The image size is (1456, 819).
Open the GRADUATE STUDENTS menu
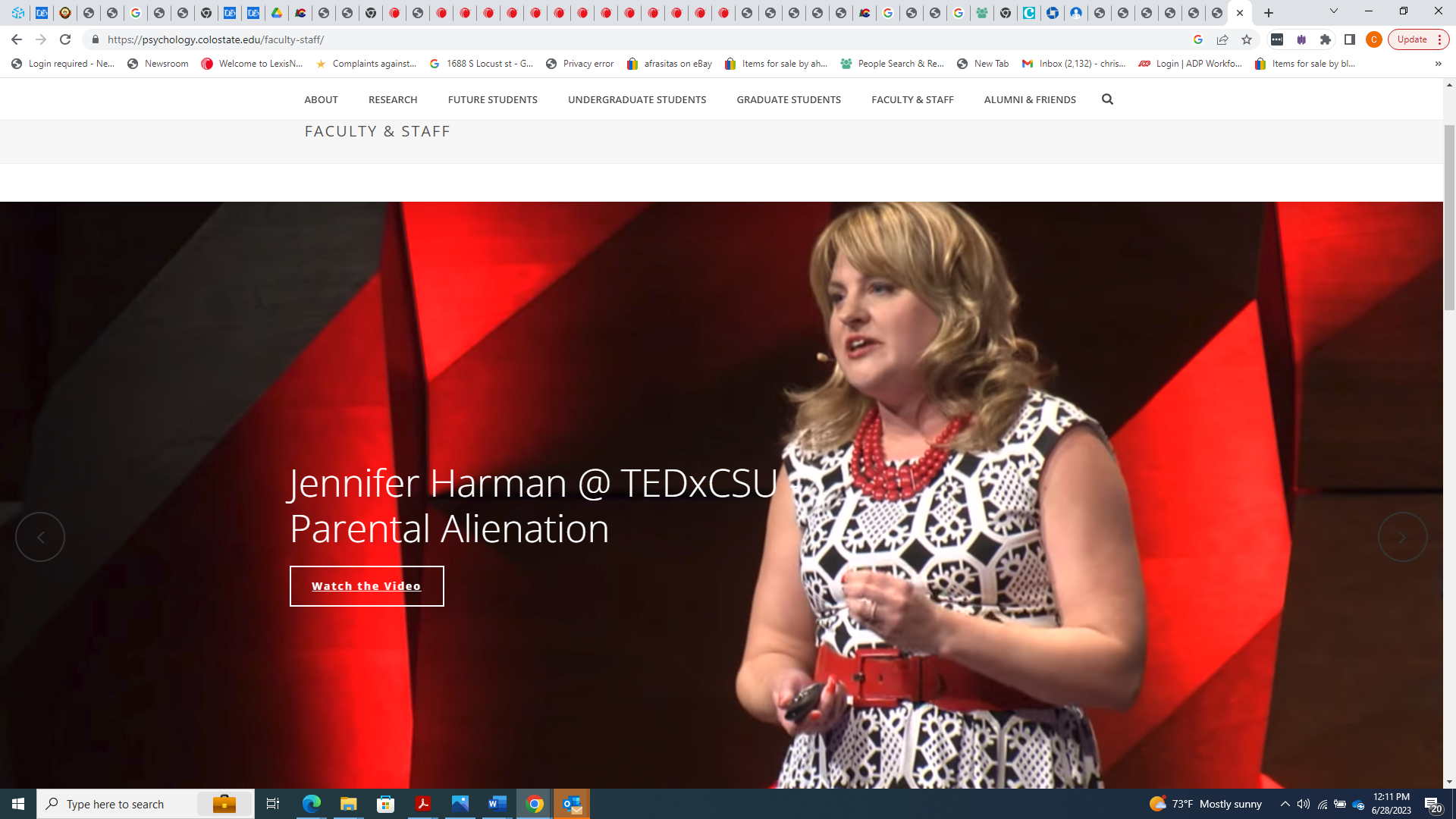[789, 99]
